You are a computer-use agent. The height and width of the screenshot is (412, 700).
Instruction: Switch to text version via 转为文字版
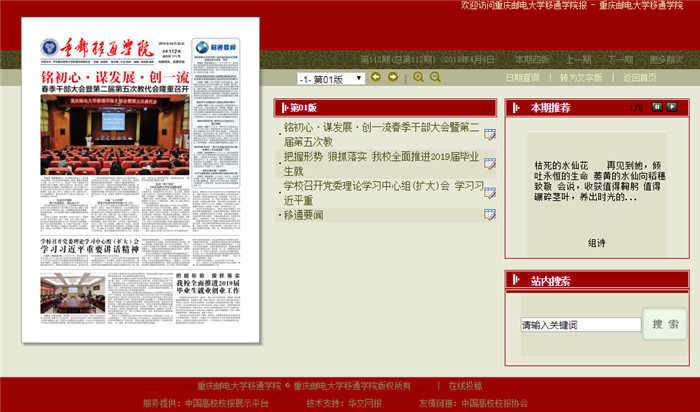pos(580,78)
